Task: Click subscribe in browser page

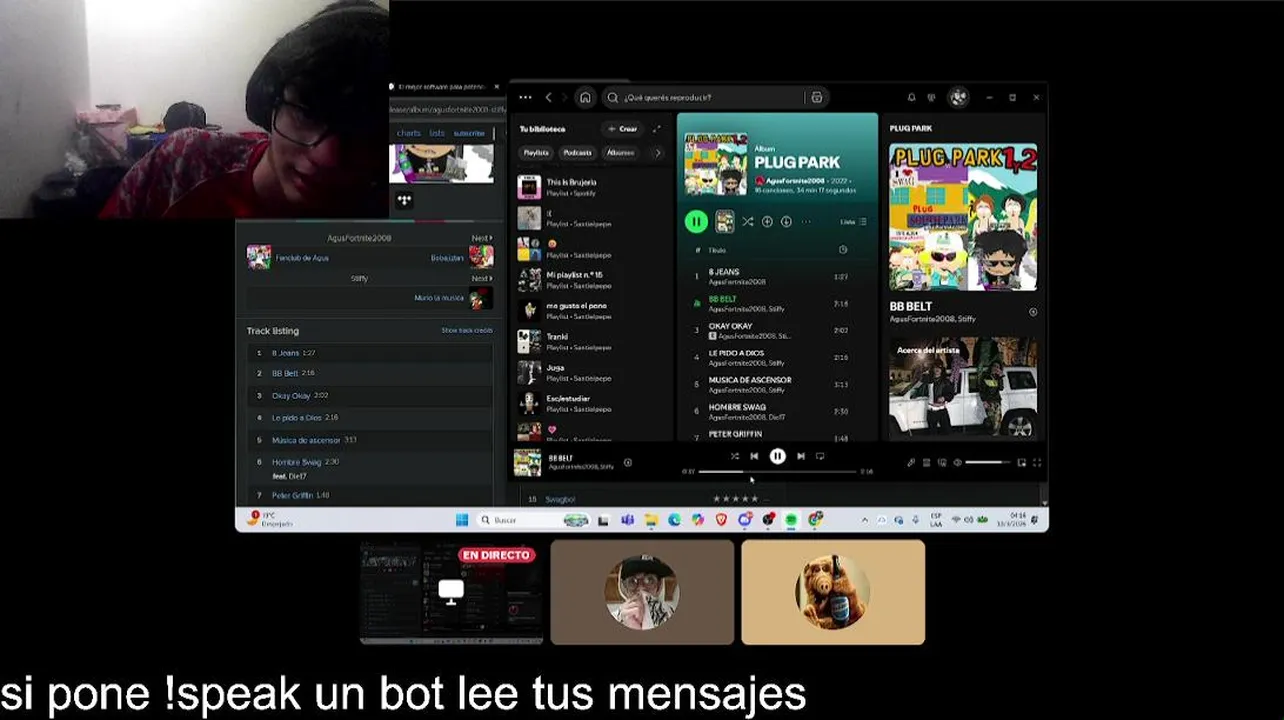Action: [469, 133]
